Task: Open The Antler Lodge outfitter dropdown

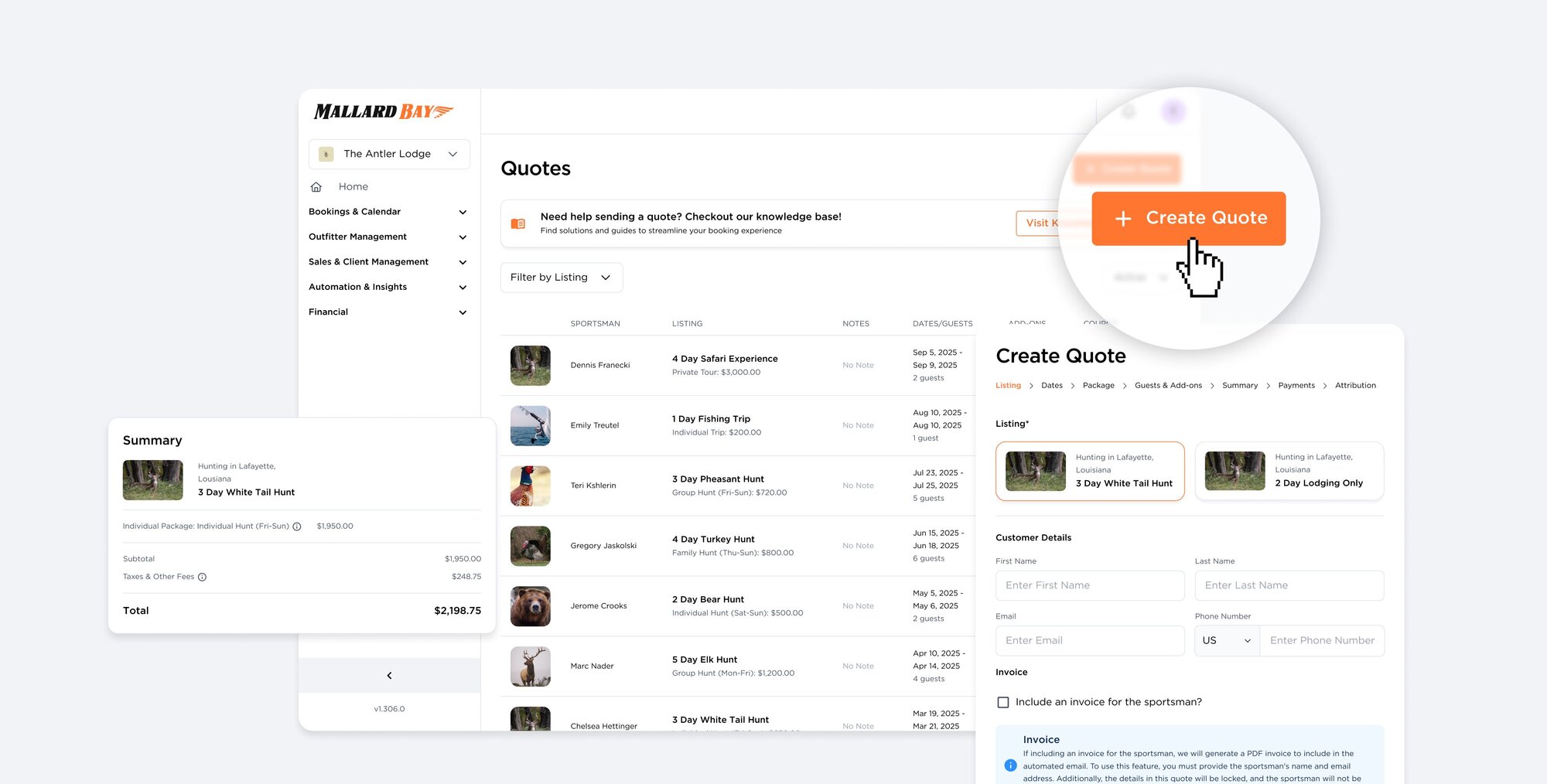Action: [x=389, y=154]
